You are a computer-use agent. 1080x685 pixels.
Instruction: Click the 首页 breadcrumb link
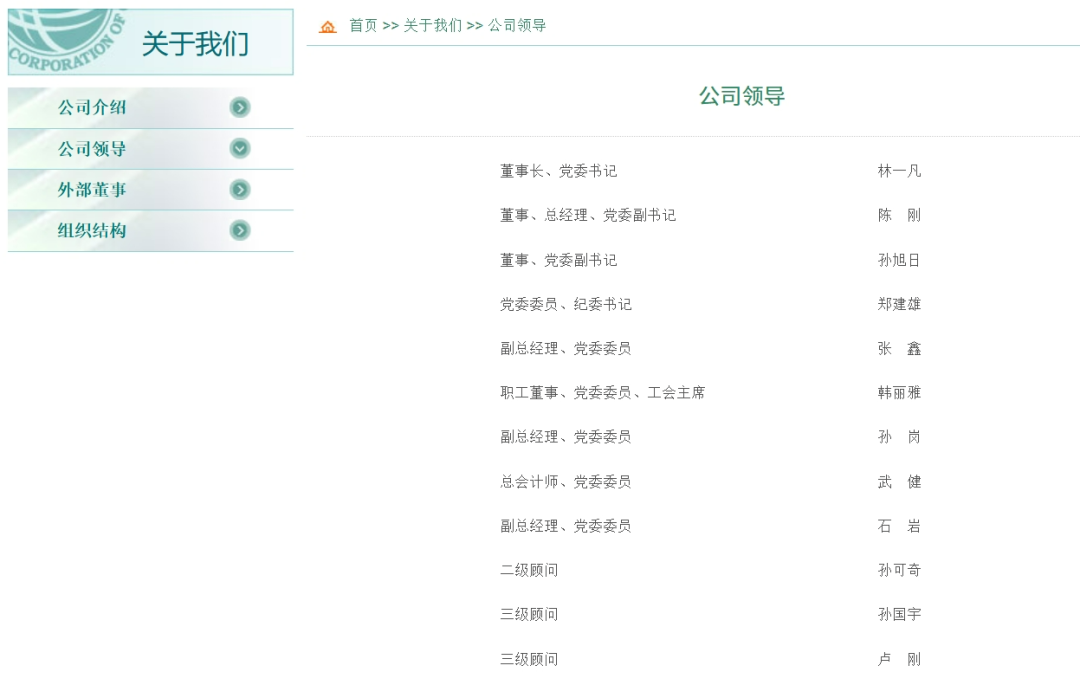tap(363, 26)
